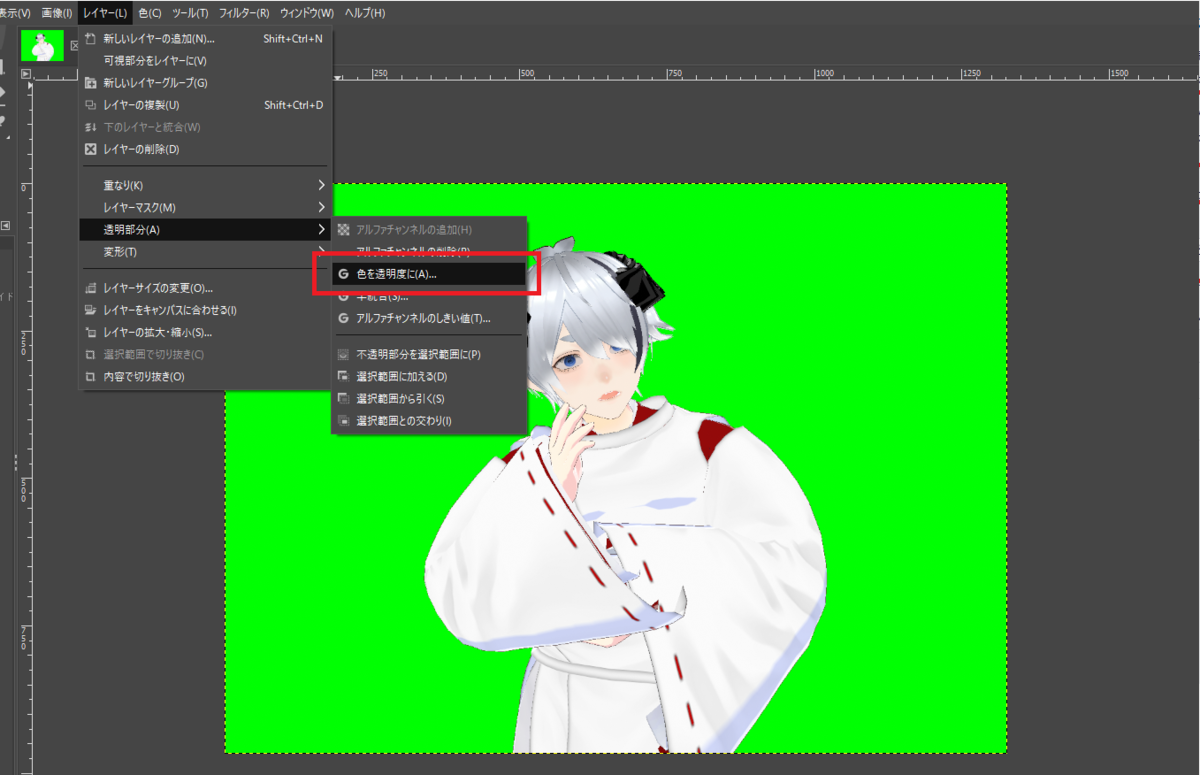Click the fit-canvas icon beside レイヤーをキャンバスに合わせる
Screen dimensions: 1200x775
pos(91,310)
